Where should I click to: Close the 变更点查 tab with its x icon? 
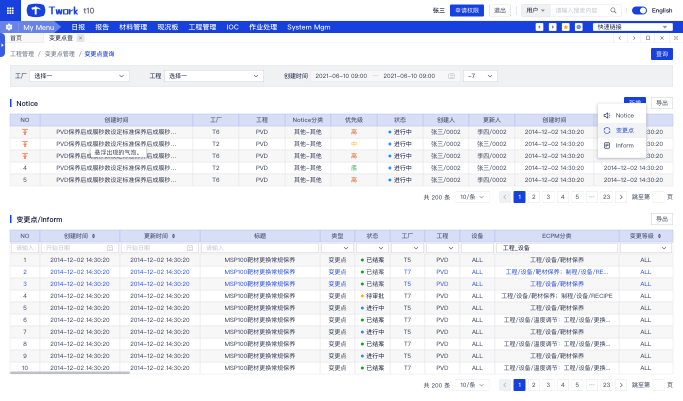80,37
